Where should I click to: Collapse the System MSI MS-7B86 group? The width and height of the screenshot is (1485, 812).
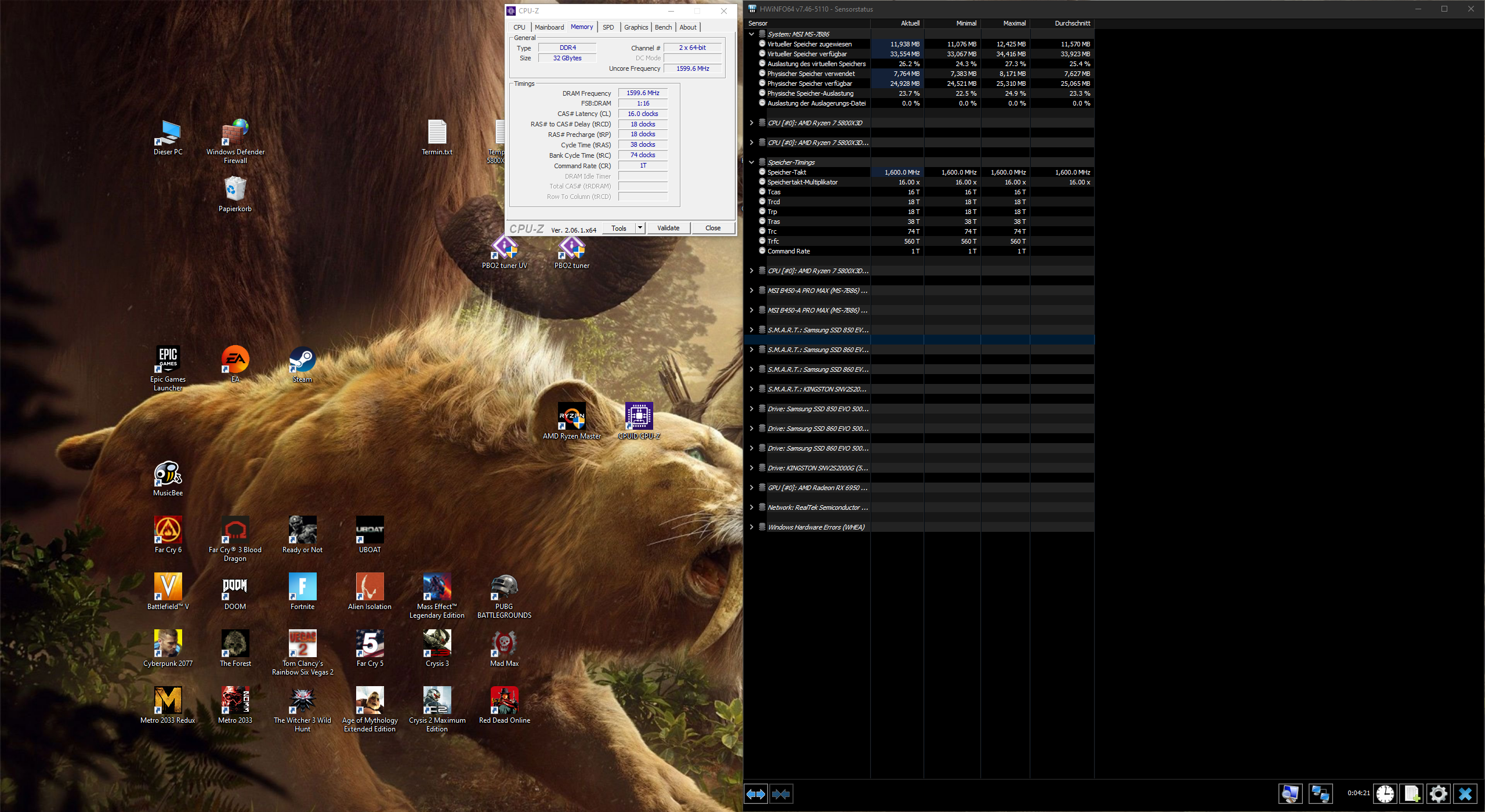pyautogui.click(x=752, y=34)
